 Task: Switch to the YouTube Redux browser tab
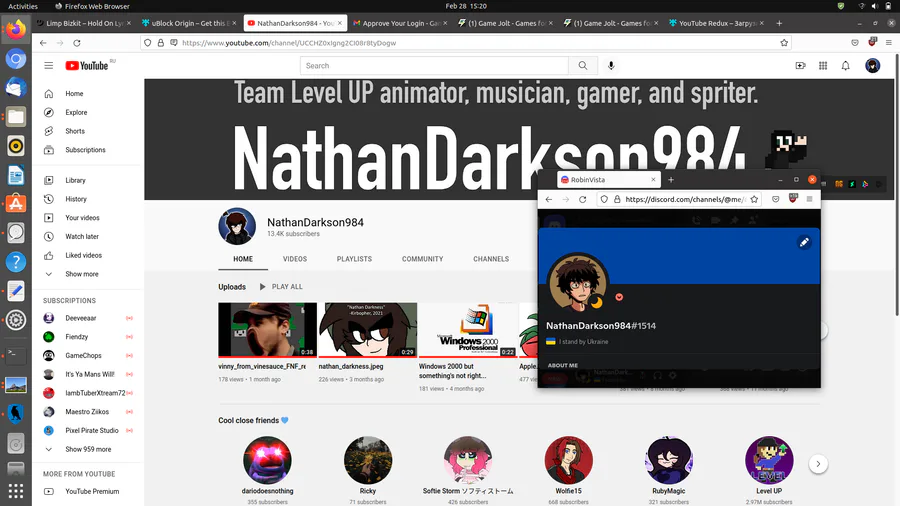click(x=717, y=23)
